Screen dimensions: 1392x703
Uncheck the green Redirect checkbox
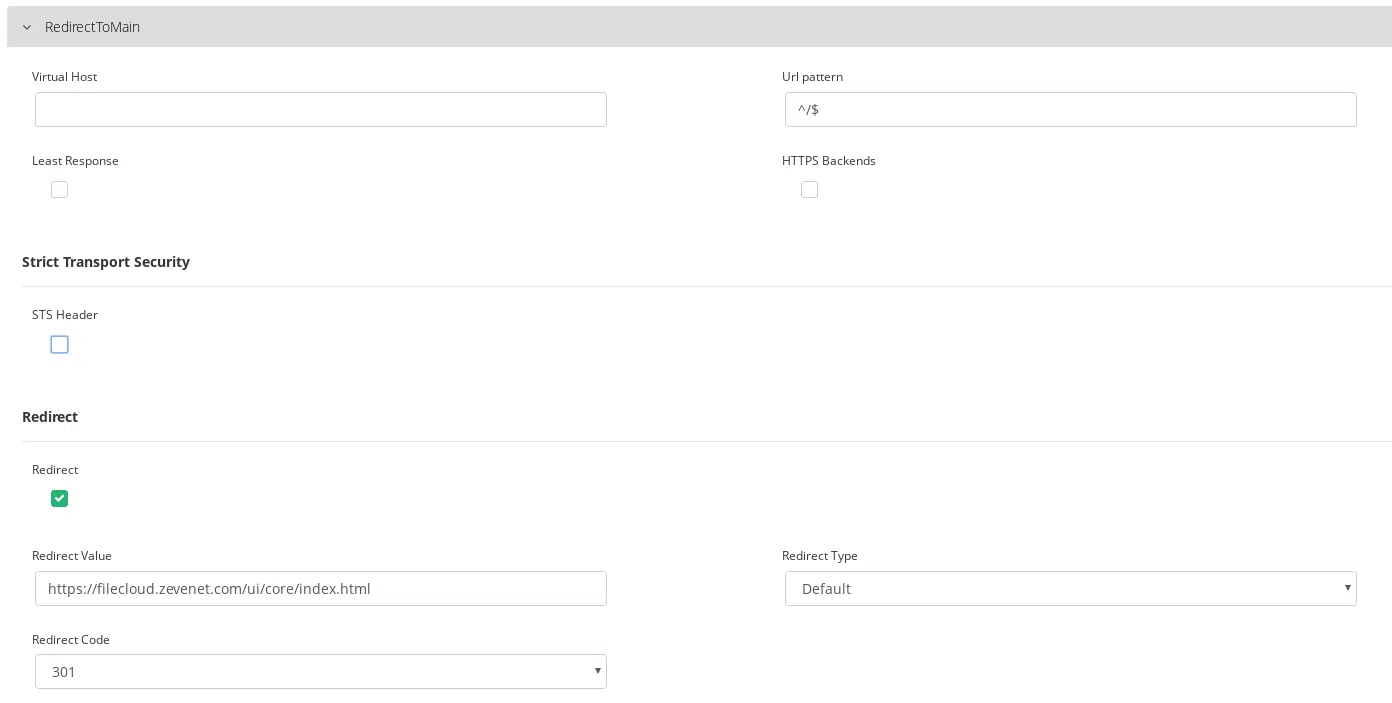coord(60,498)
